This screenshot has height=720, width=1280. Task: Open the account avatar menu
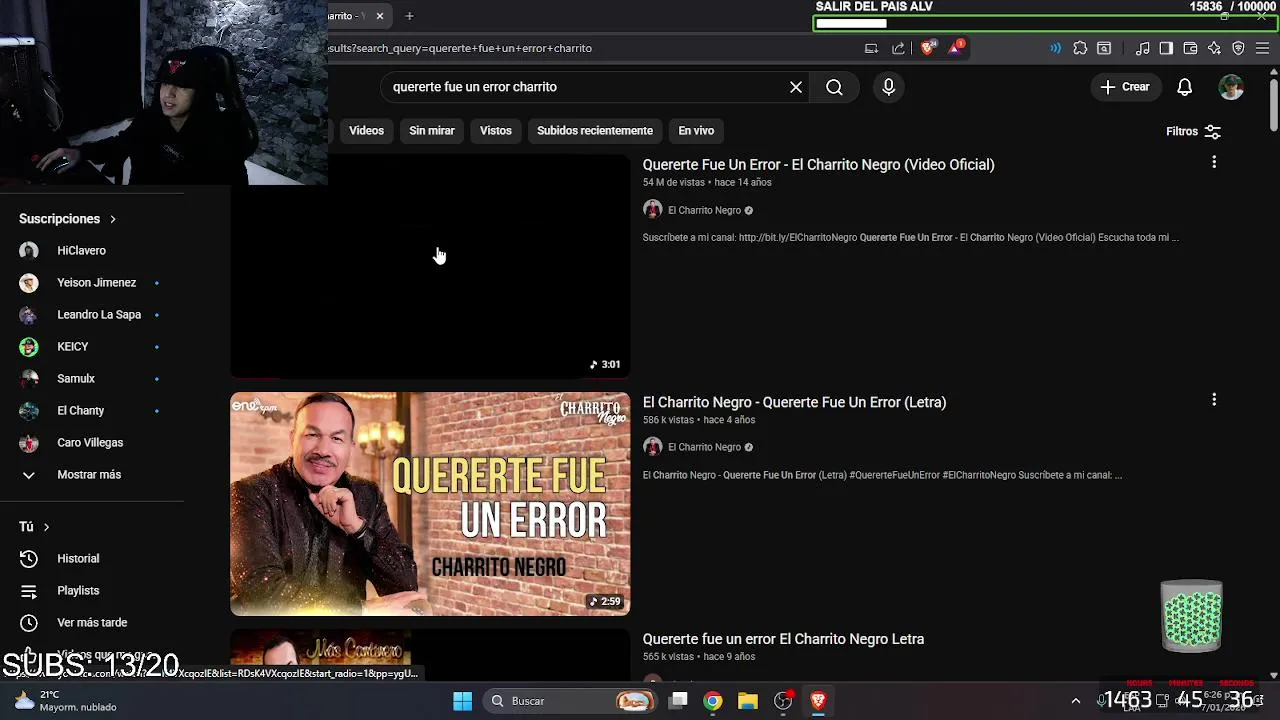tap(1231, 87)
